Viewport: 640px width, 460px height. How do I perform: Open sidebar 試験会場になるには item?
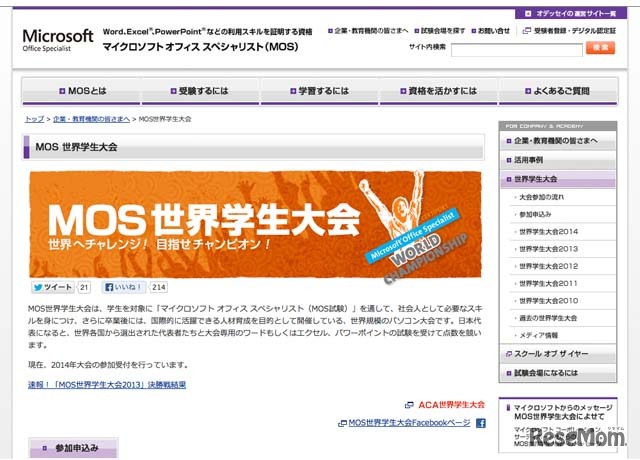click(558, 373)
